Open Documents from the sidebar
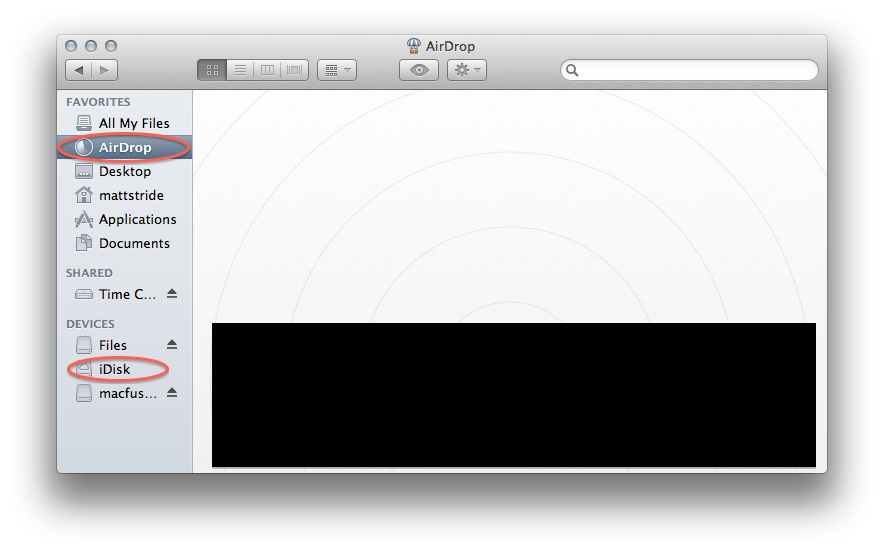The width and height of the screenshot is (884, 552). point(125,244)
